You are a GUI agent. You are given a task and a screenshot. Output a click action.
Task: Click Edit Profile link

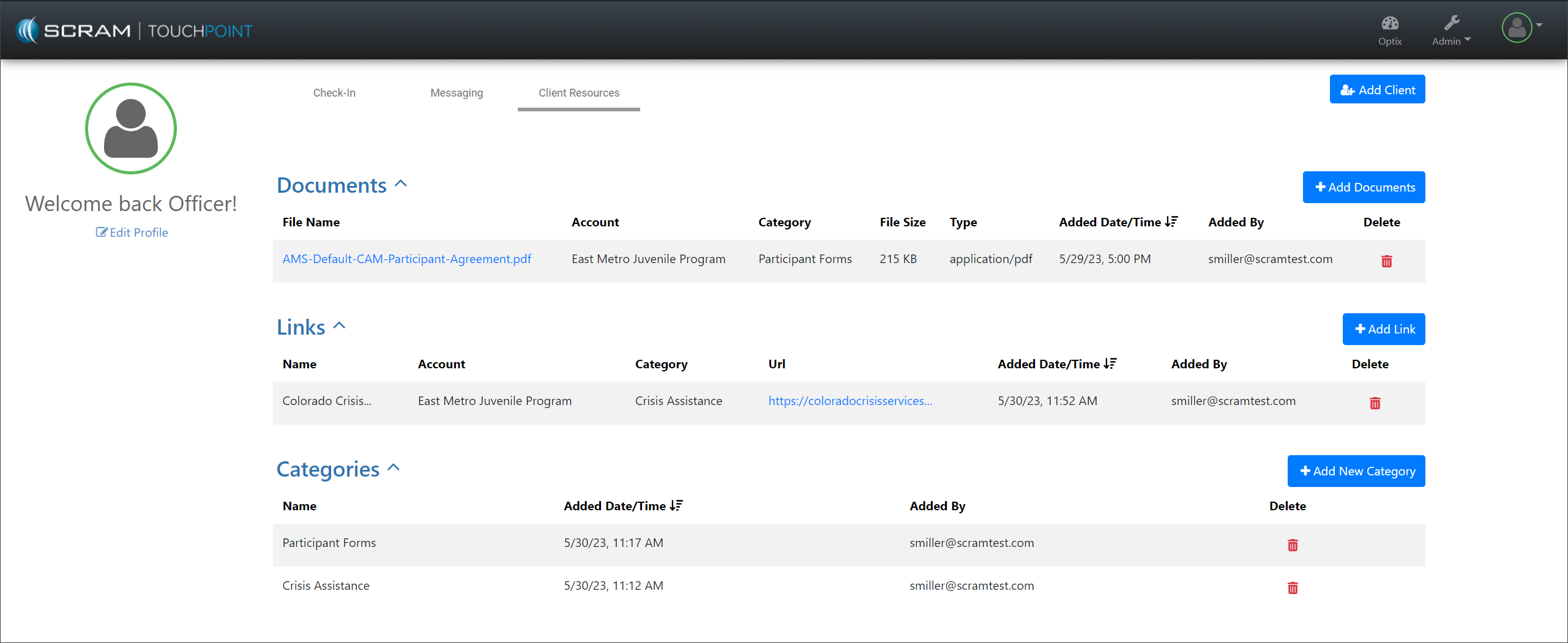click(x=132, y=232)
